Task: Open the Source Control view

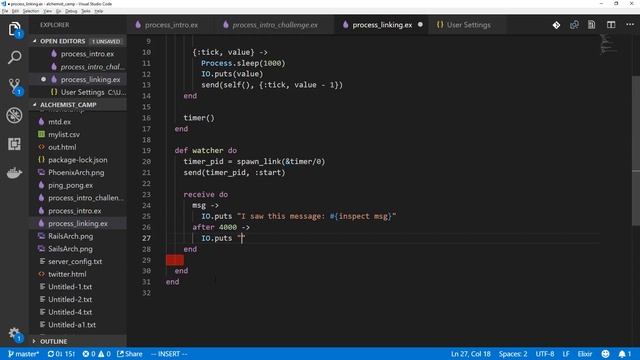Action: 14,87
